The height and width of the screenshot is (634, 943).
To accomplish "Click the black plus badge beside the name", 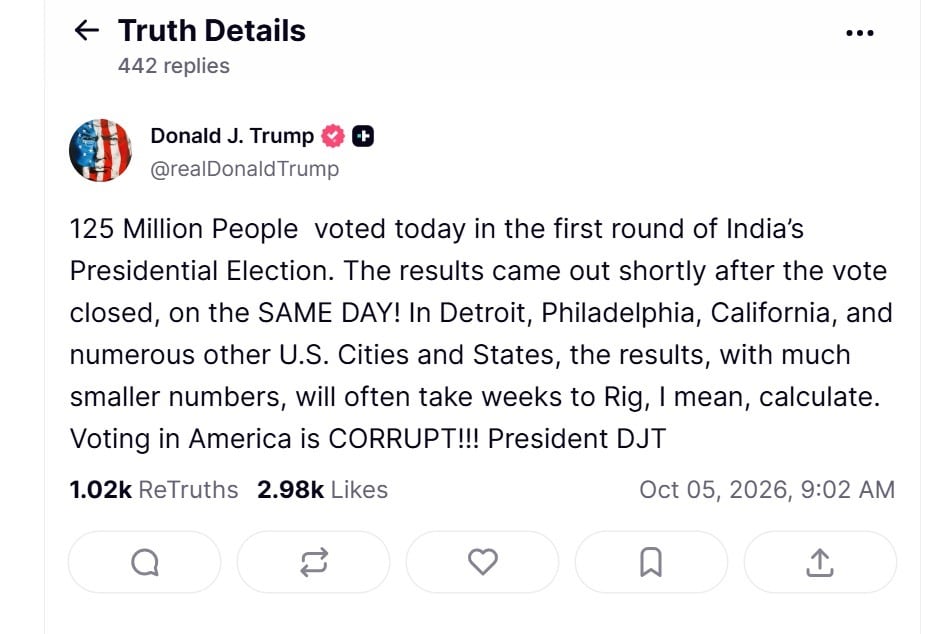I will [363, 137].
